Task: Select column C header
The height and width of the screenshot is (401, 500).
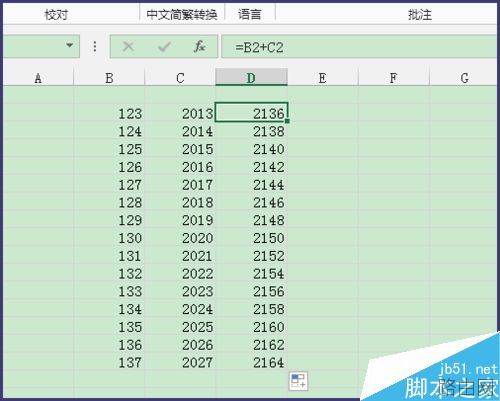Action: click(x=180, y=78)
